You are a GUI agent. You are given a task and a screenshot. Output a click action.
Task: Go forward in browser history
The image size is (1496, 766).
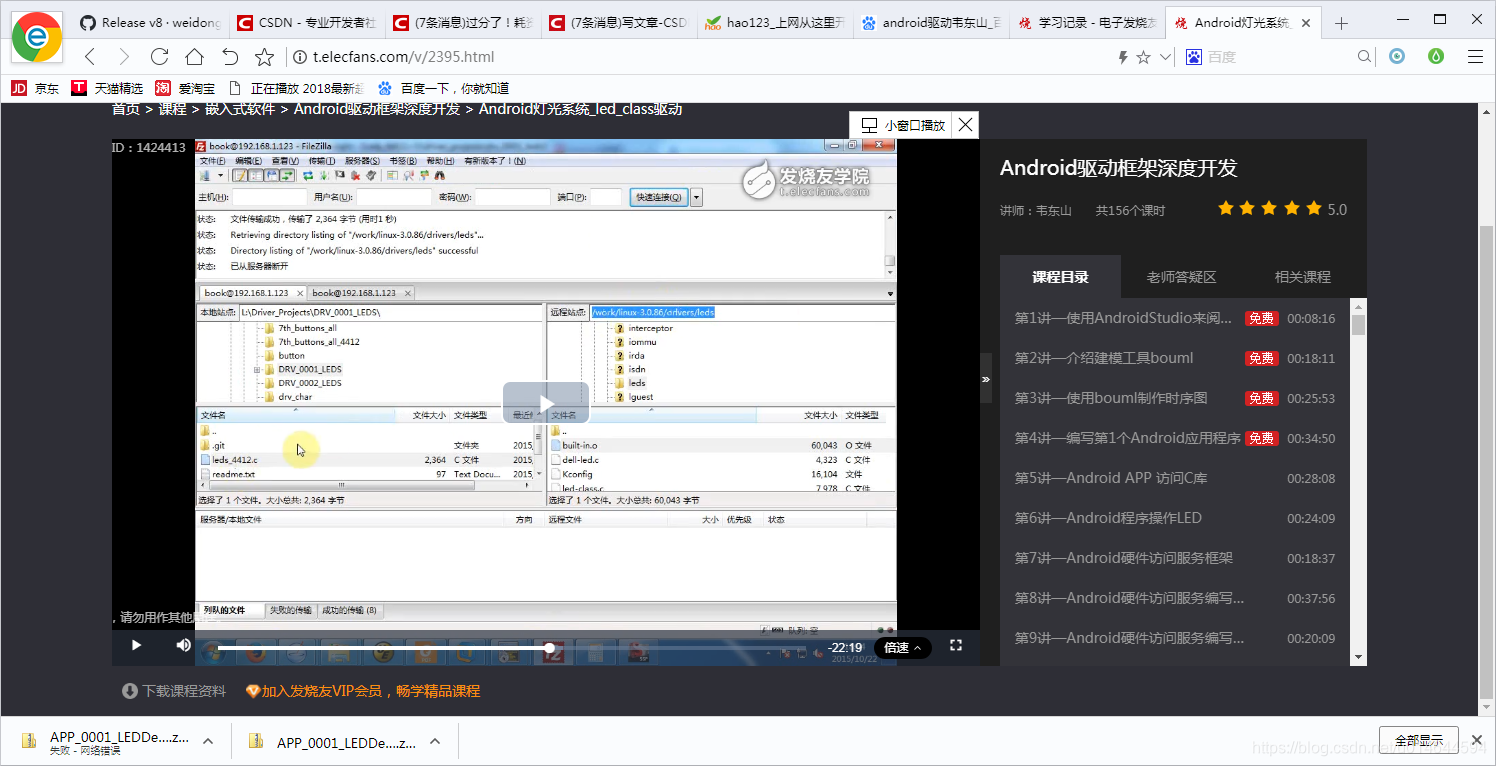124,57
